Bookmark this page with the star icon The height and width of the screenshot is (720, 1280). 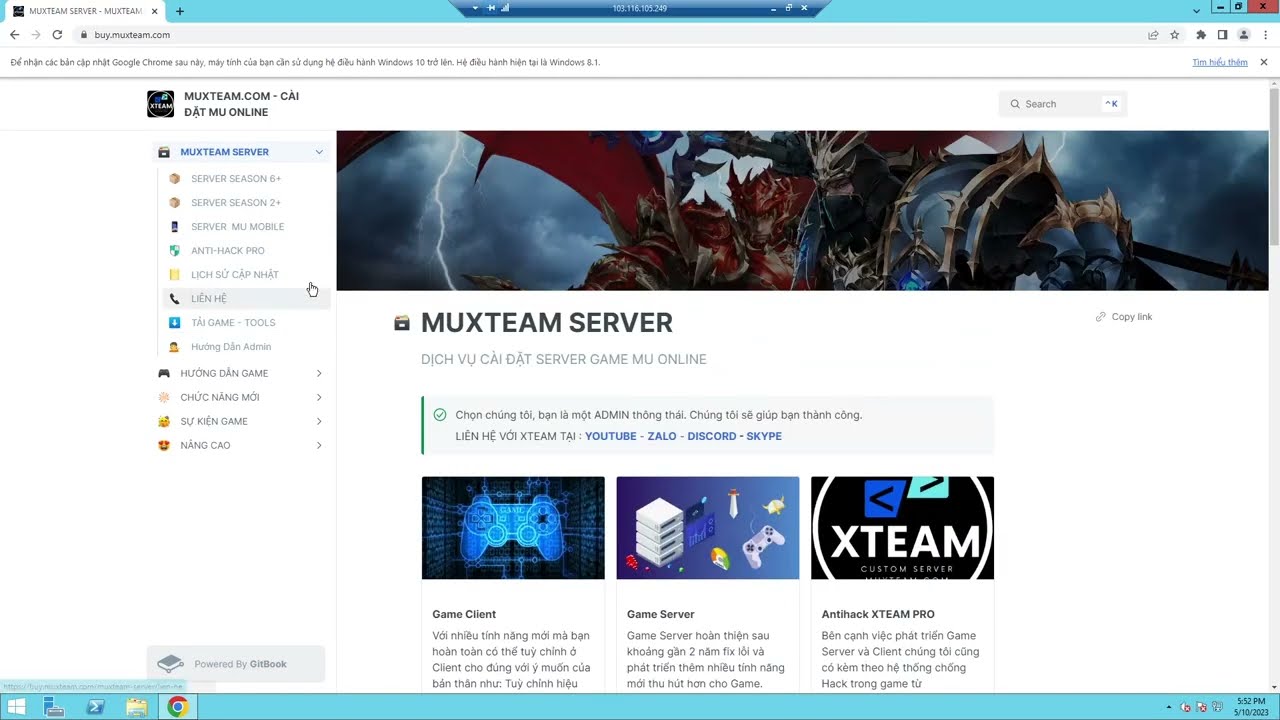[1174, 35]
